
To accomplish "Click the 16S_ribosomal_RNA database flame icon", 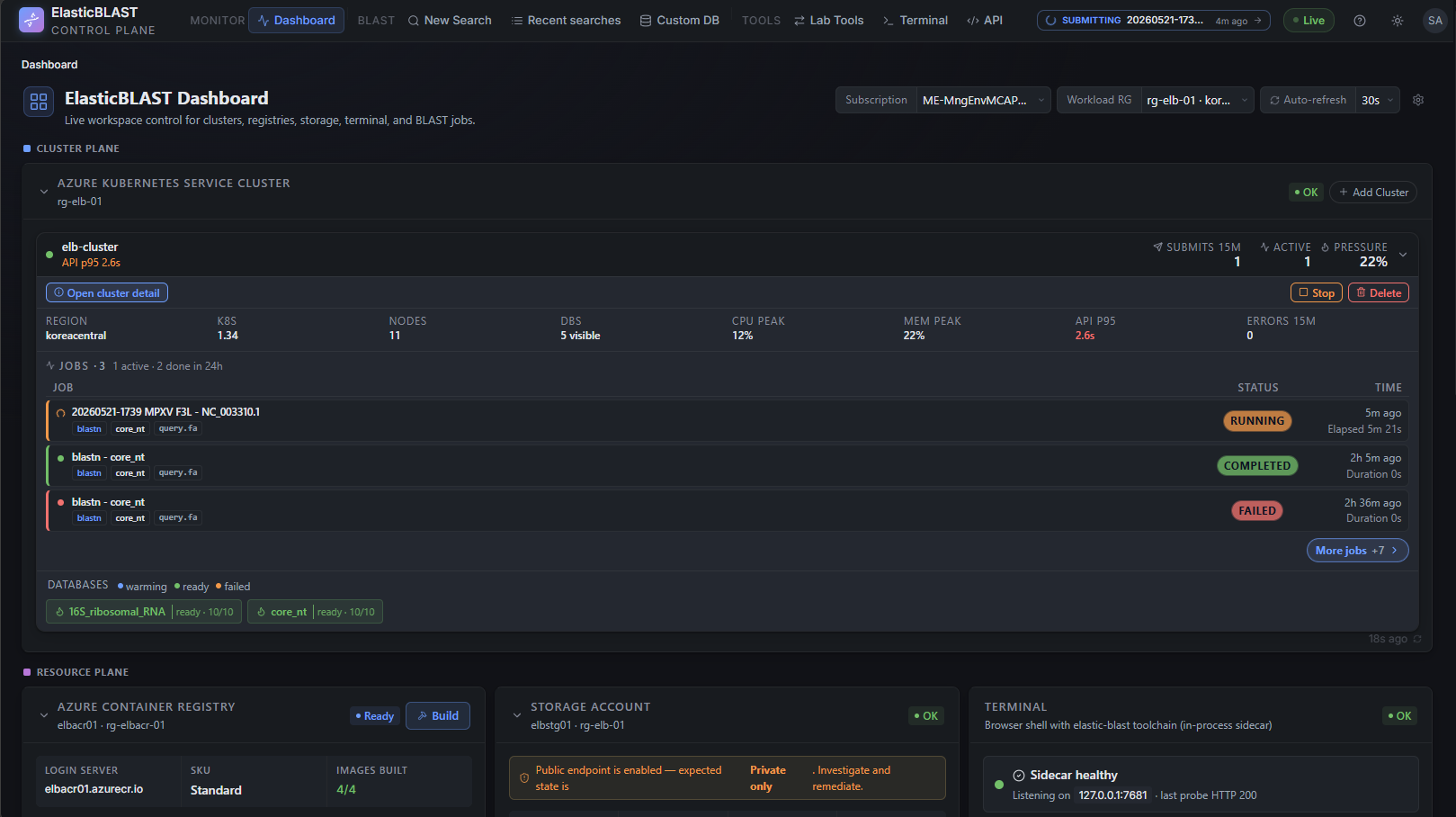I will [59, 612].
